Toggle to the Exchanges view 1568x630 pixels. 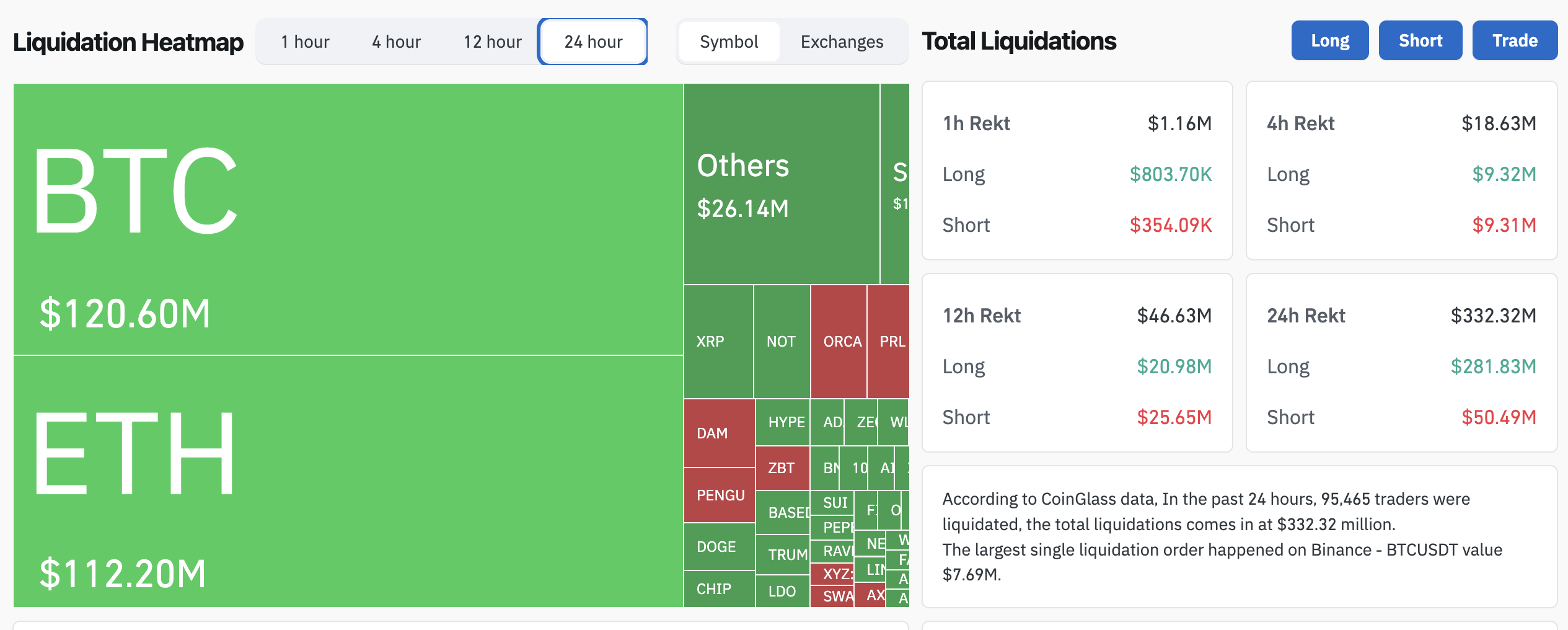pyautogui.click(x=842, y=42)
